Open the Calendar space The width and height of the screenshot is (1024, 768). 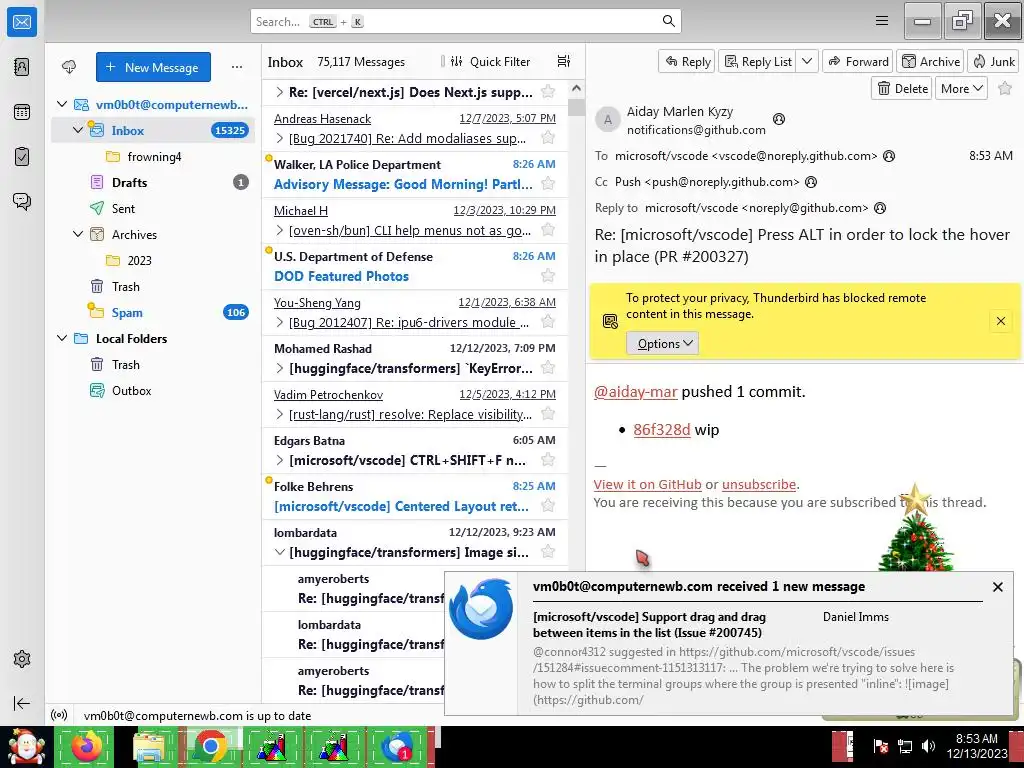click(x=22, y=112)
